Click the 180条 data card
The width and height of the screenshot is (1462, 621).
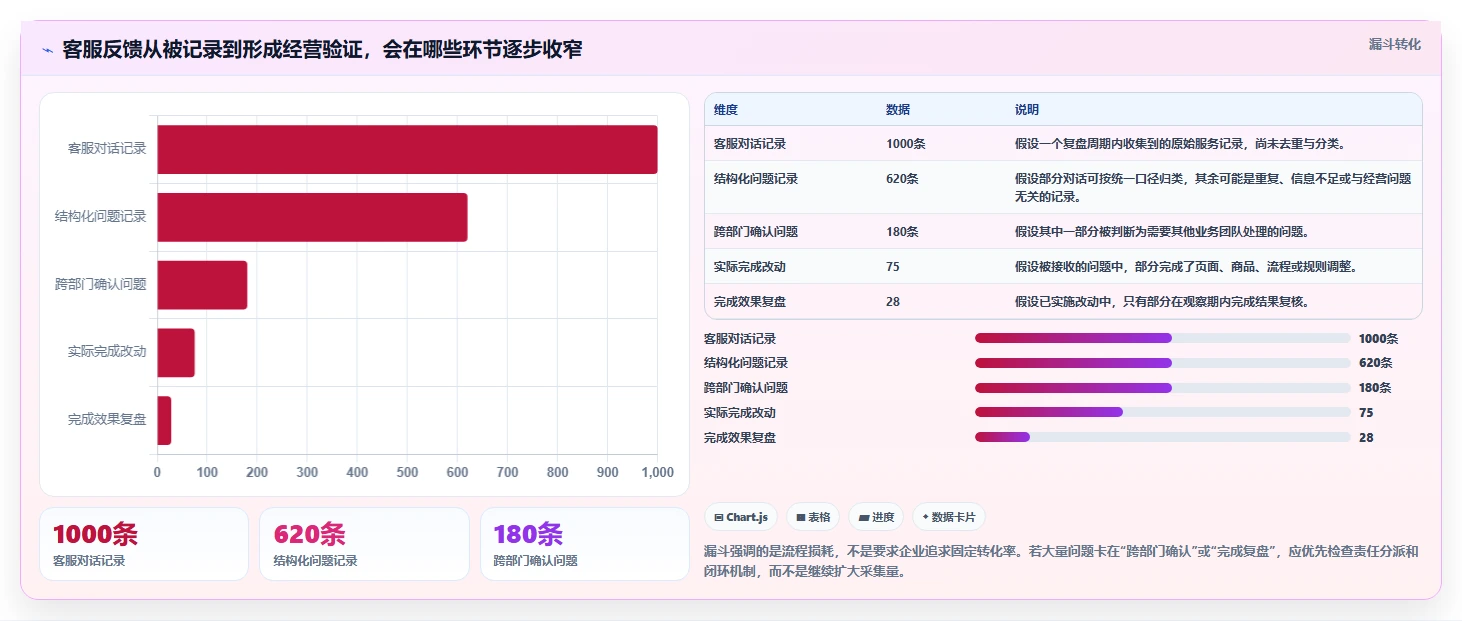[x=585, y=544]
